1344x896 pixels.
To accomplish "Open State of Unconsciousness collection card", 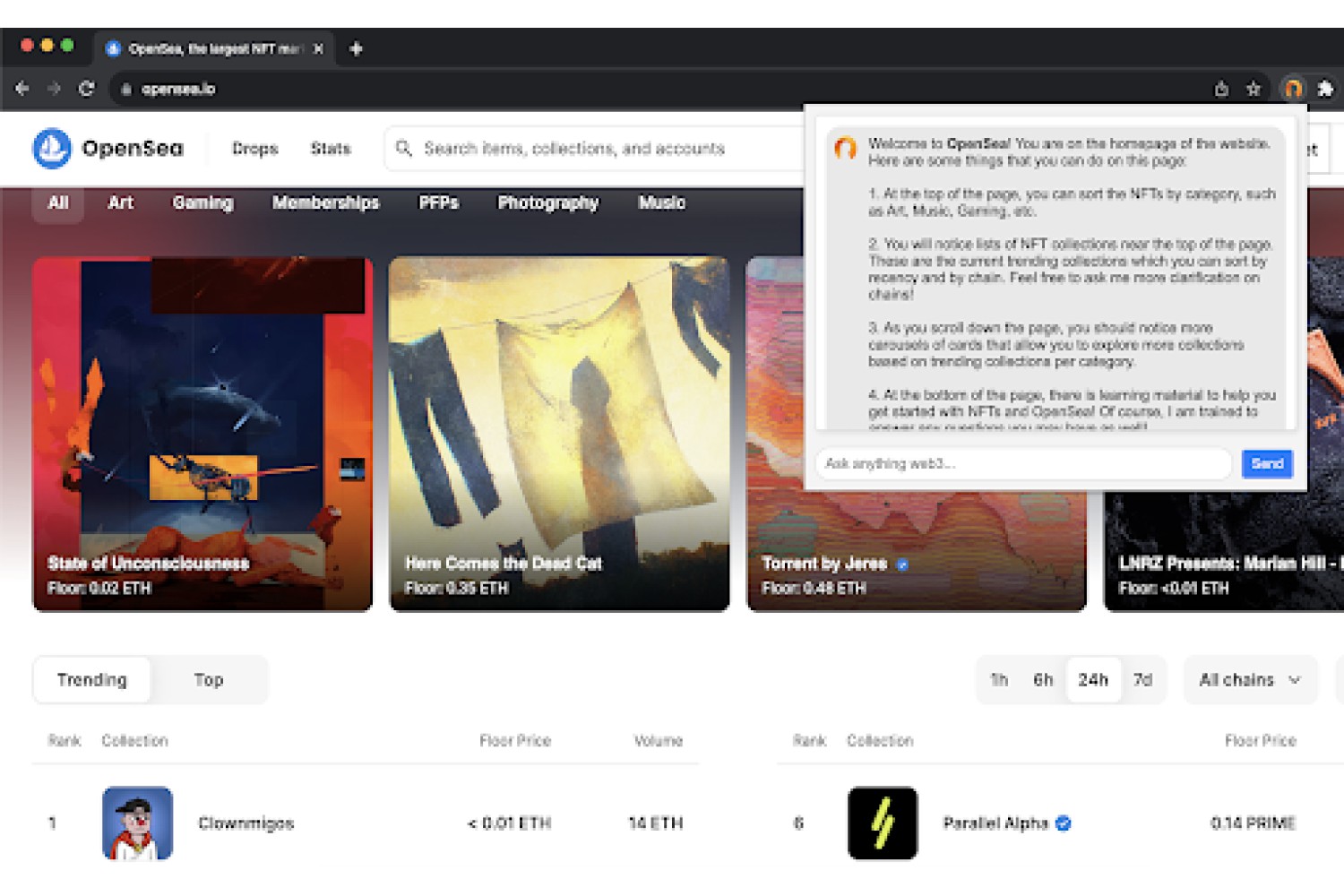I will tap(202, 435).
